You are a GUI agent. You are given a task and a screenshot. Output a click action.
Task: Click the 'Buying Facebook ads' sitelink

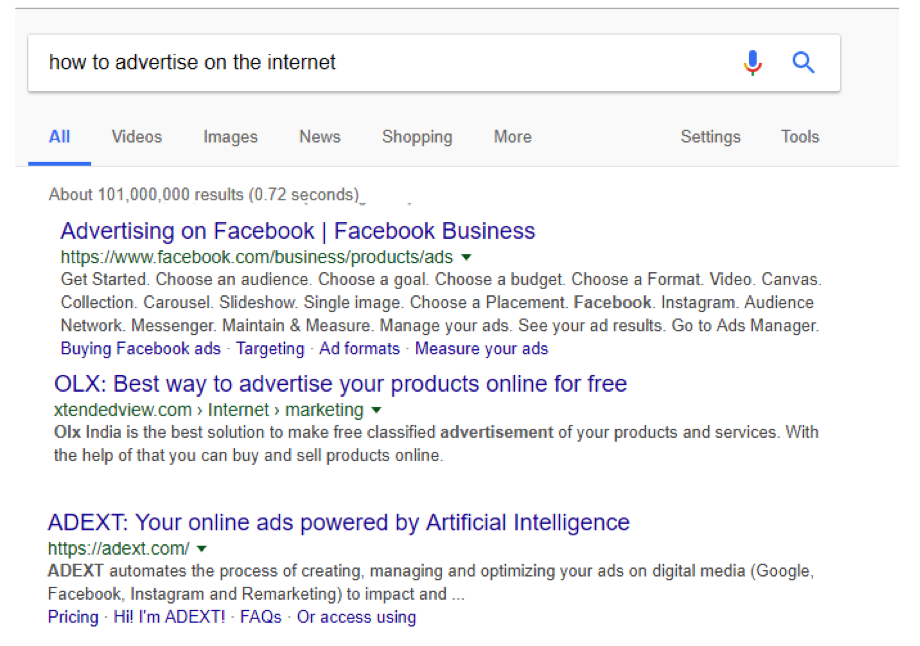(x=141, y=349)
